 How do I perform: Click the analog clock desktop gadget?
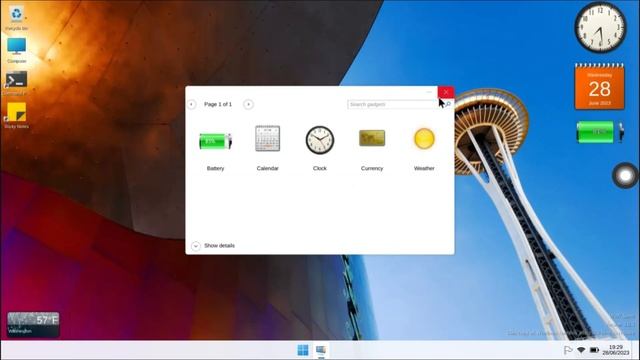[x=600, y=27]
